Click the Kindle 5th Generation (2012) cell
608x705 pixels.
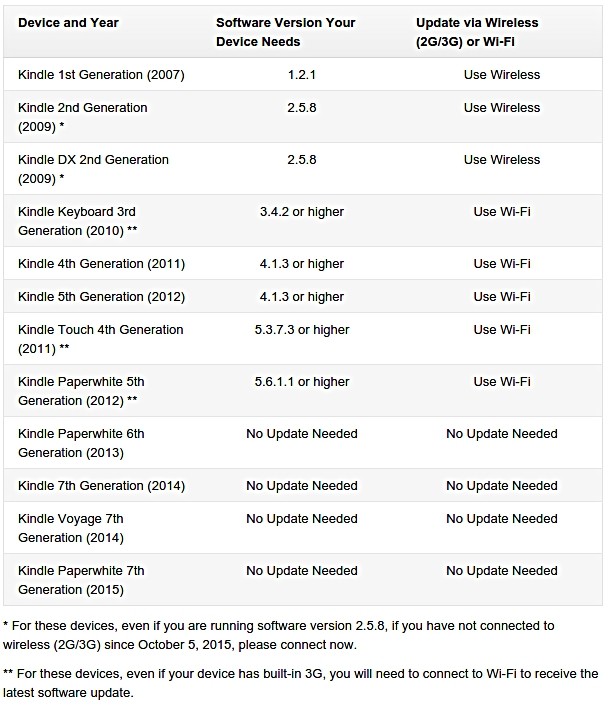point(101,297)
